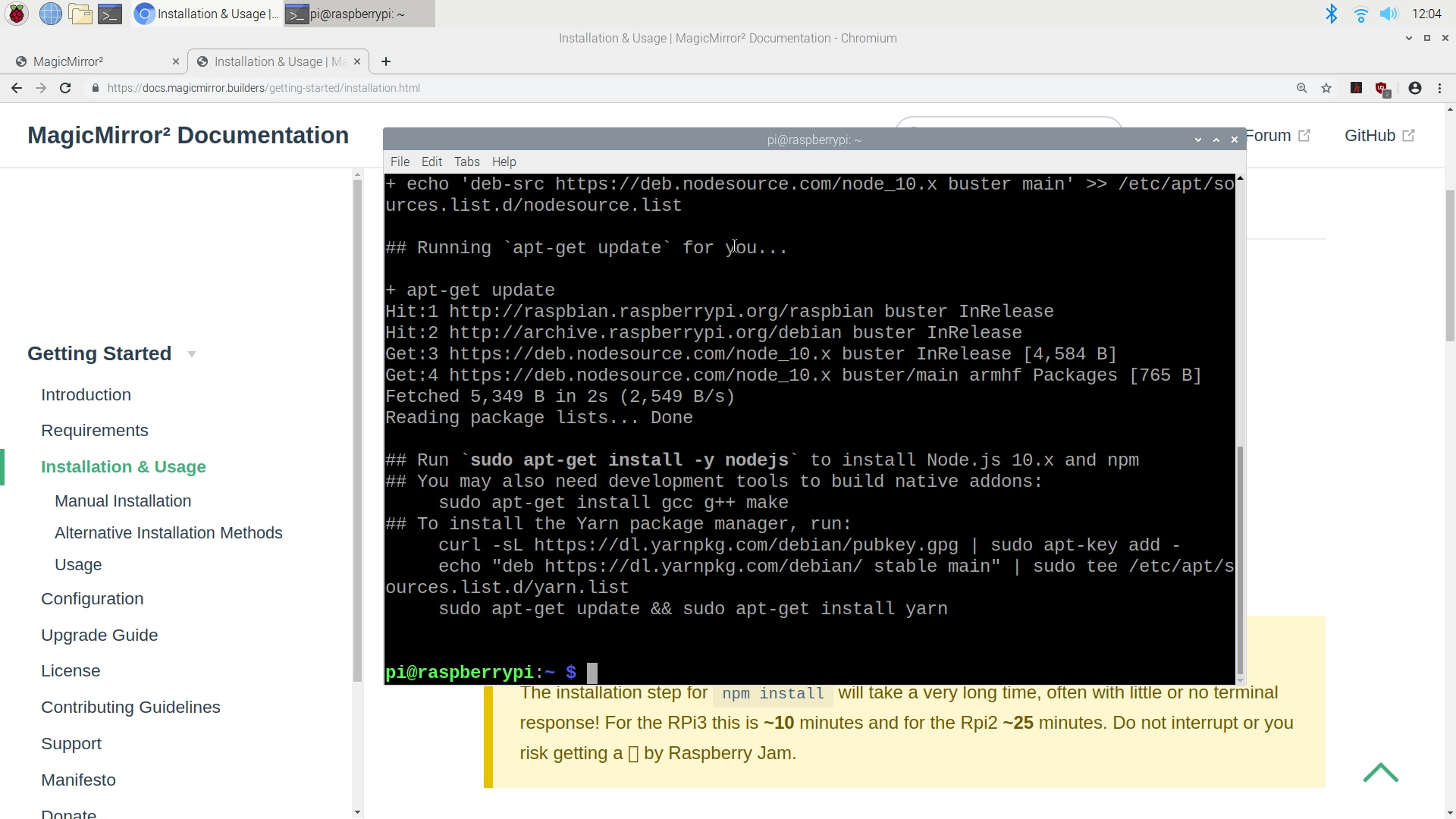Click the new tab plus button
Image resolution: width=1456 pixels, height=819 pixels.
(x=386, y=61)
